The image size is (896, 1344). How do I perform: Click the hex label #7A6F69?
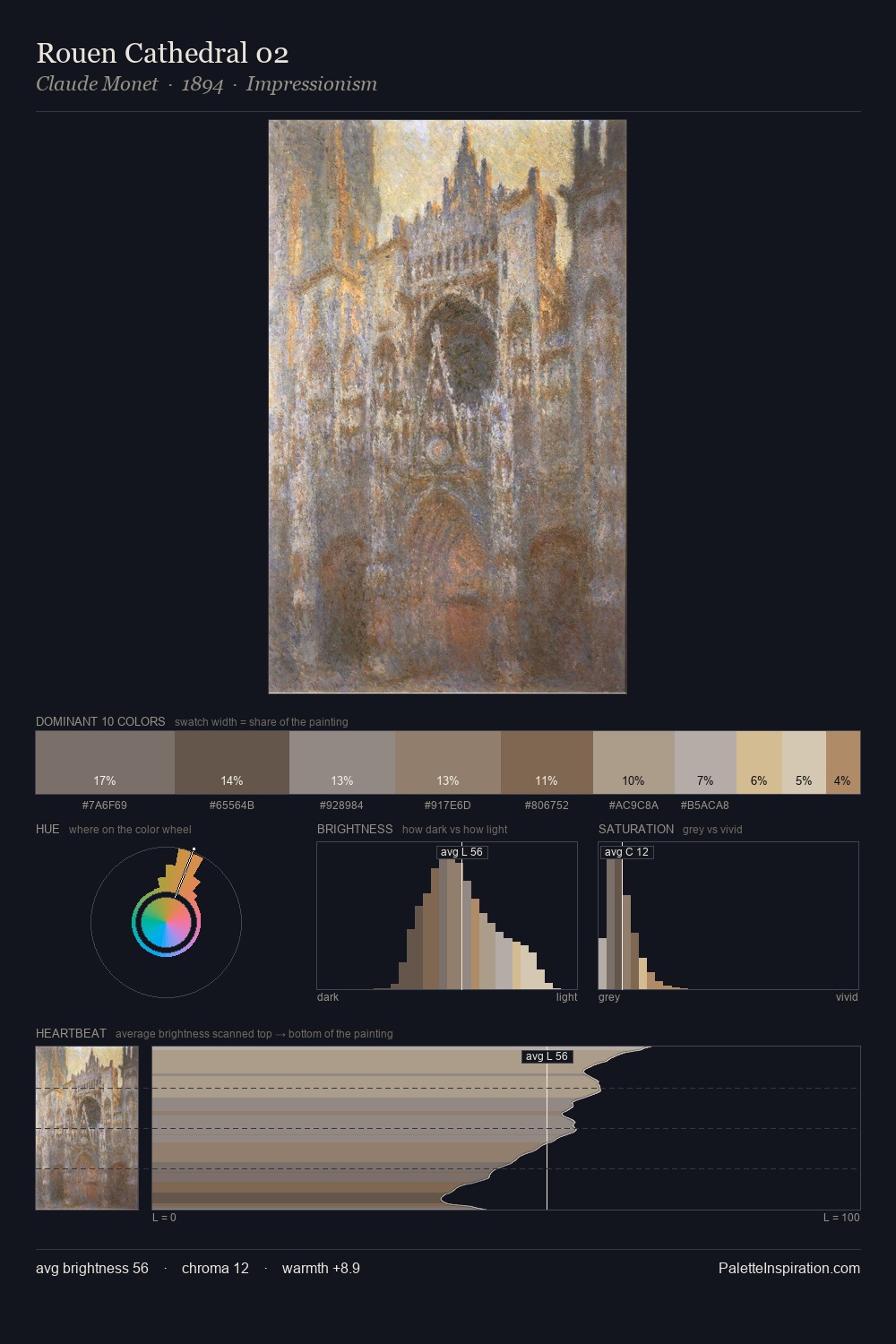(105, 806)
